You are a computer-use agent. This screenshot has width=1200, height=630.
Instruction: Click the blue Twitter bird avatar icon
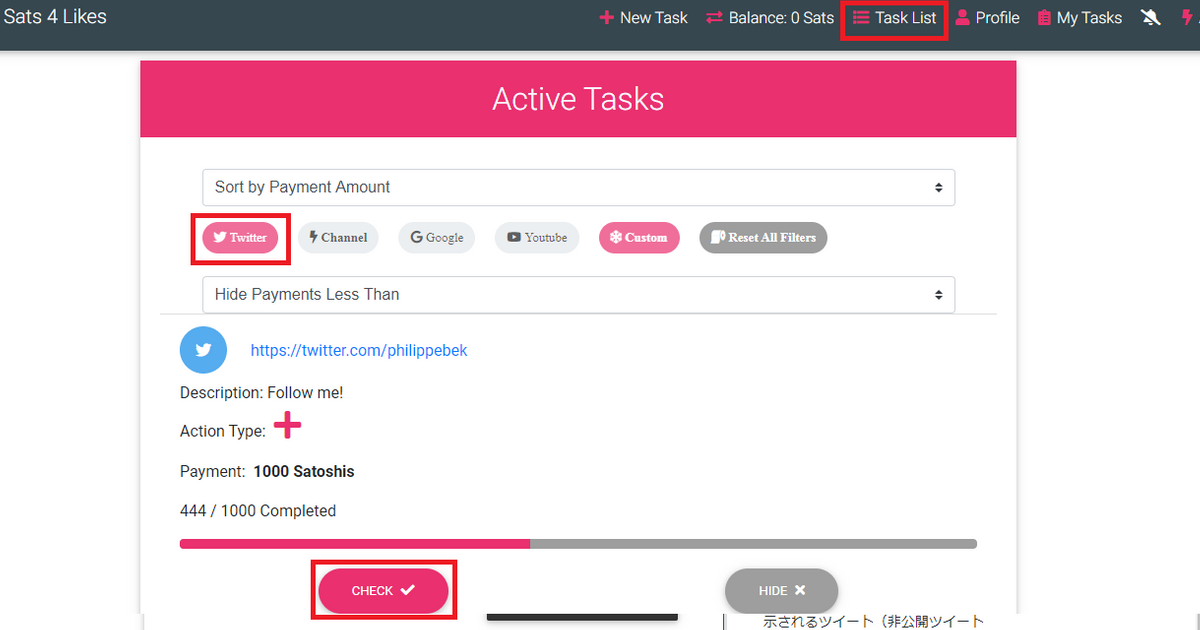pyautogui.click(x=204, y=351)
